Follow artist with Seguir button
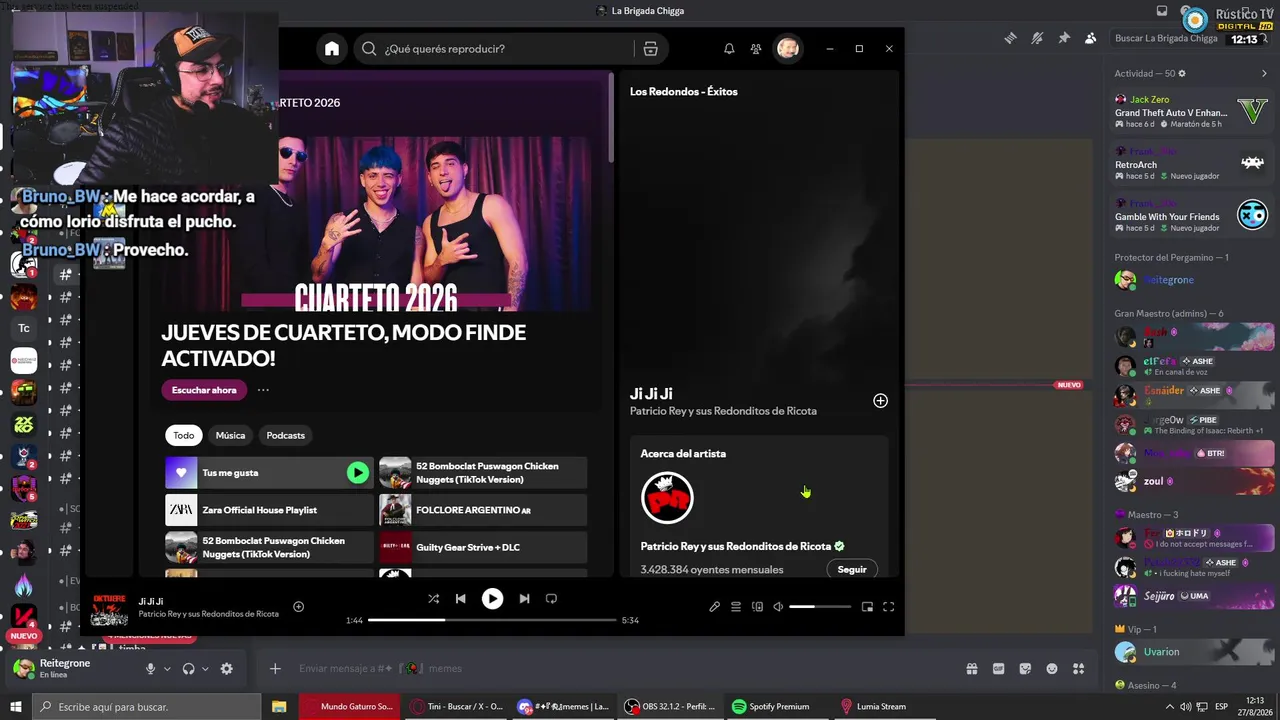Image resolution: width=1280 pixels, height=720 pixels. pos(852,569)
